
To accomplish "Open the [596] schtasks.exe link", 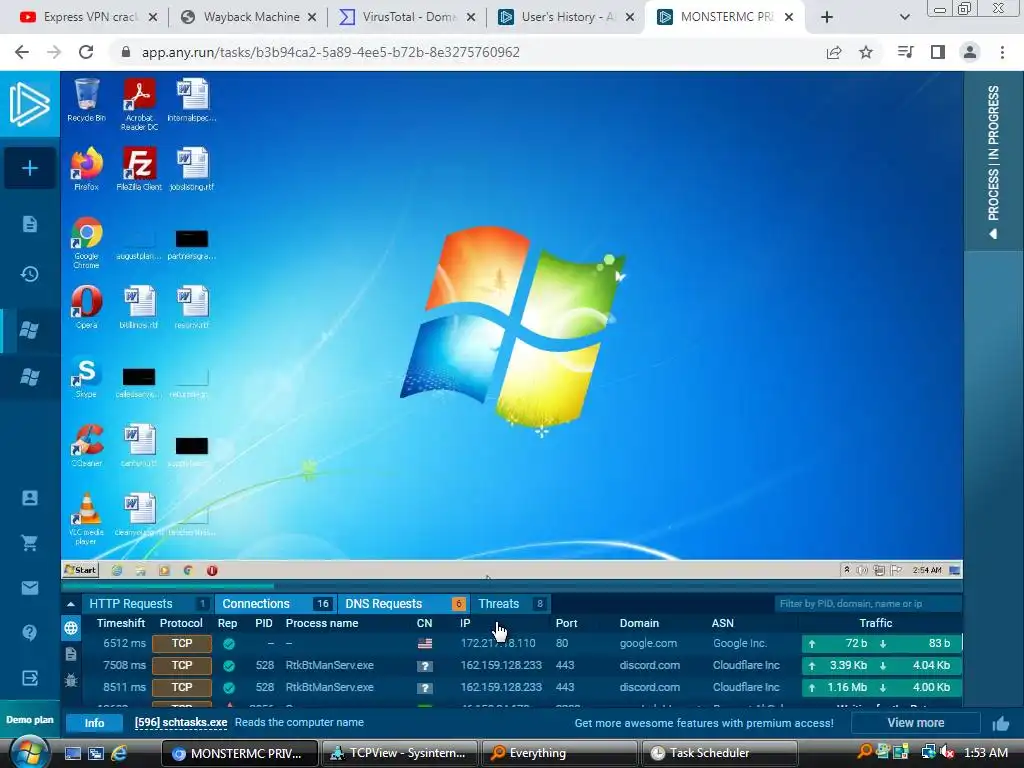I will pos(181,722).
